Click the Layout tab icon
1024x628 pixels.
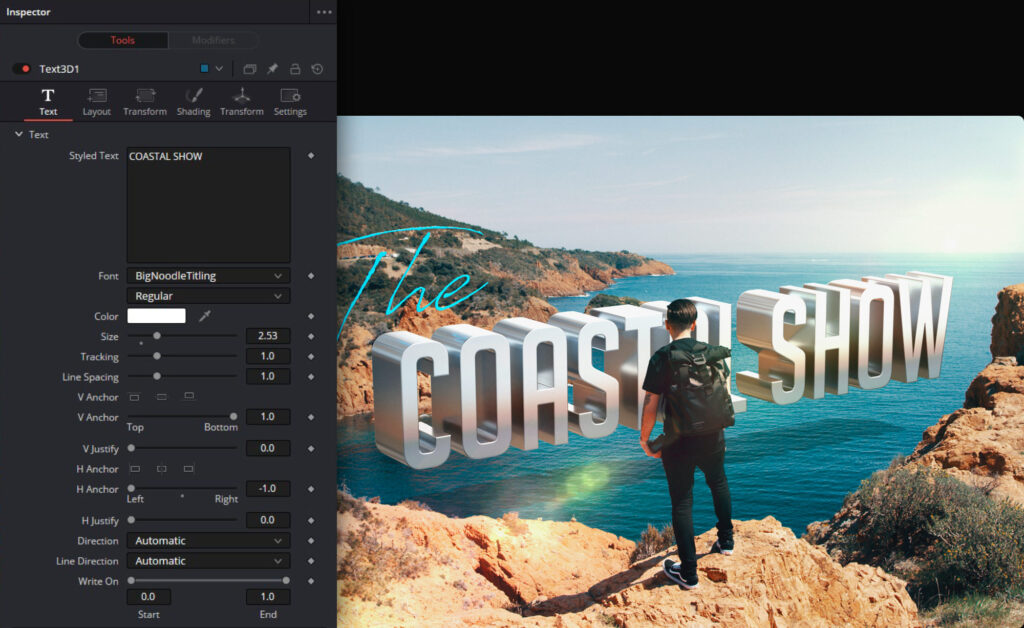pos(97,96)
